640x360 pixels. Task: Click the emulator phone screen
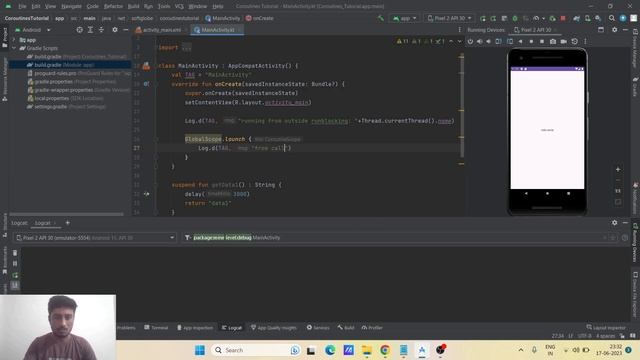[547, 130]
